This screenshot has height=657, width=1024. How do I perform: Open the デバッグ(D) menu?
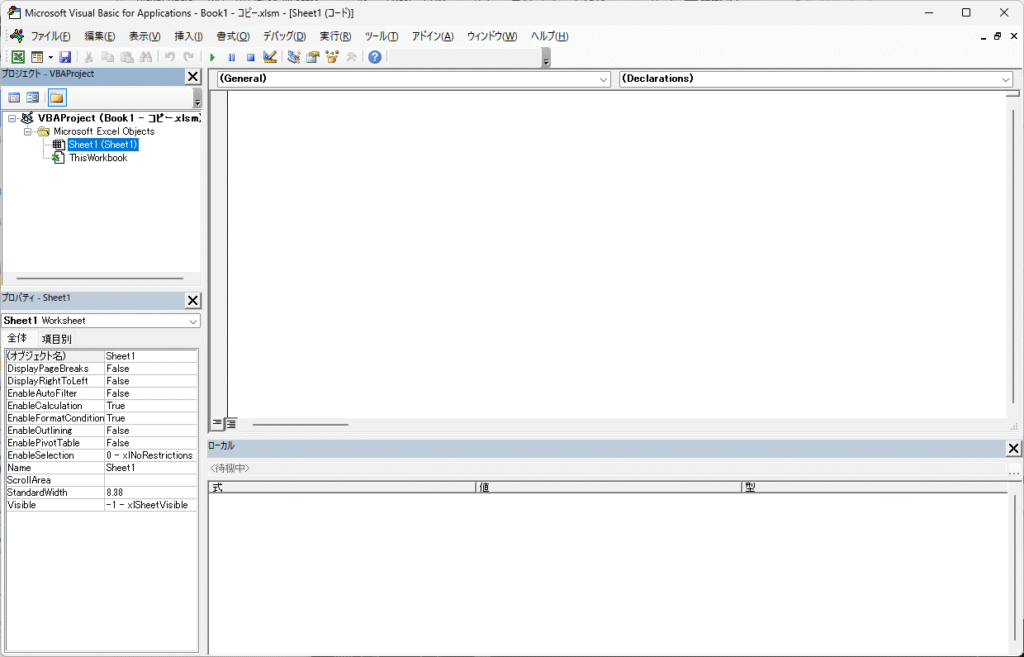[x=284, y=36]
